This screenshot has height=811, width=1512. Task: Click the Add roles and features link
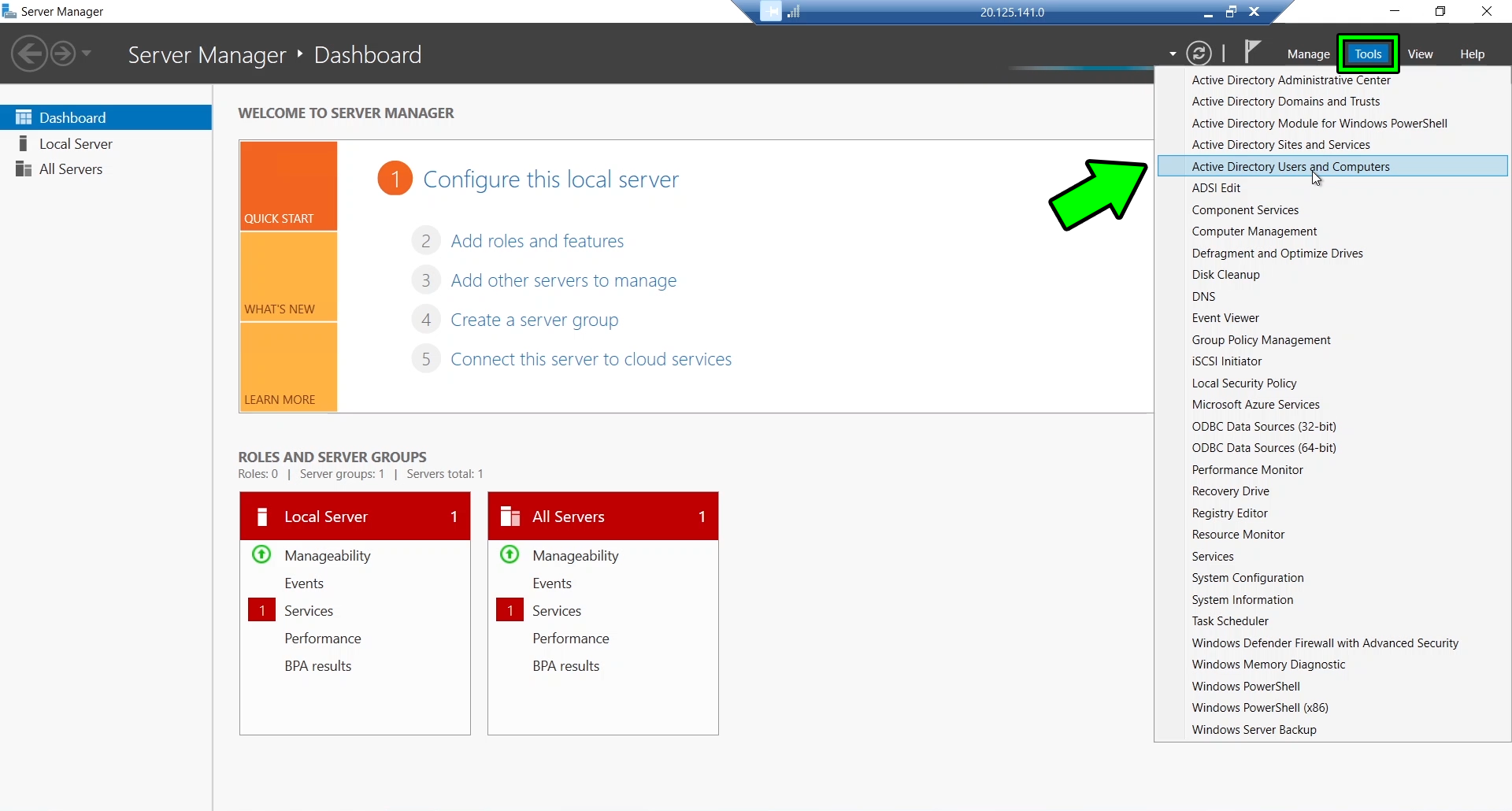coord(536,240)
